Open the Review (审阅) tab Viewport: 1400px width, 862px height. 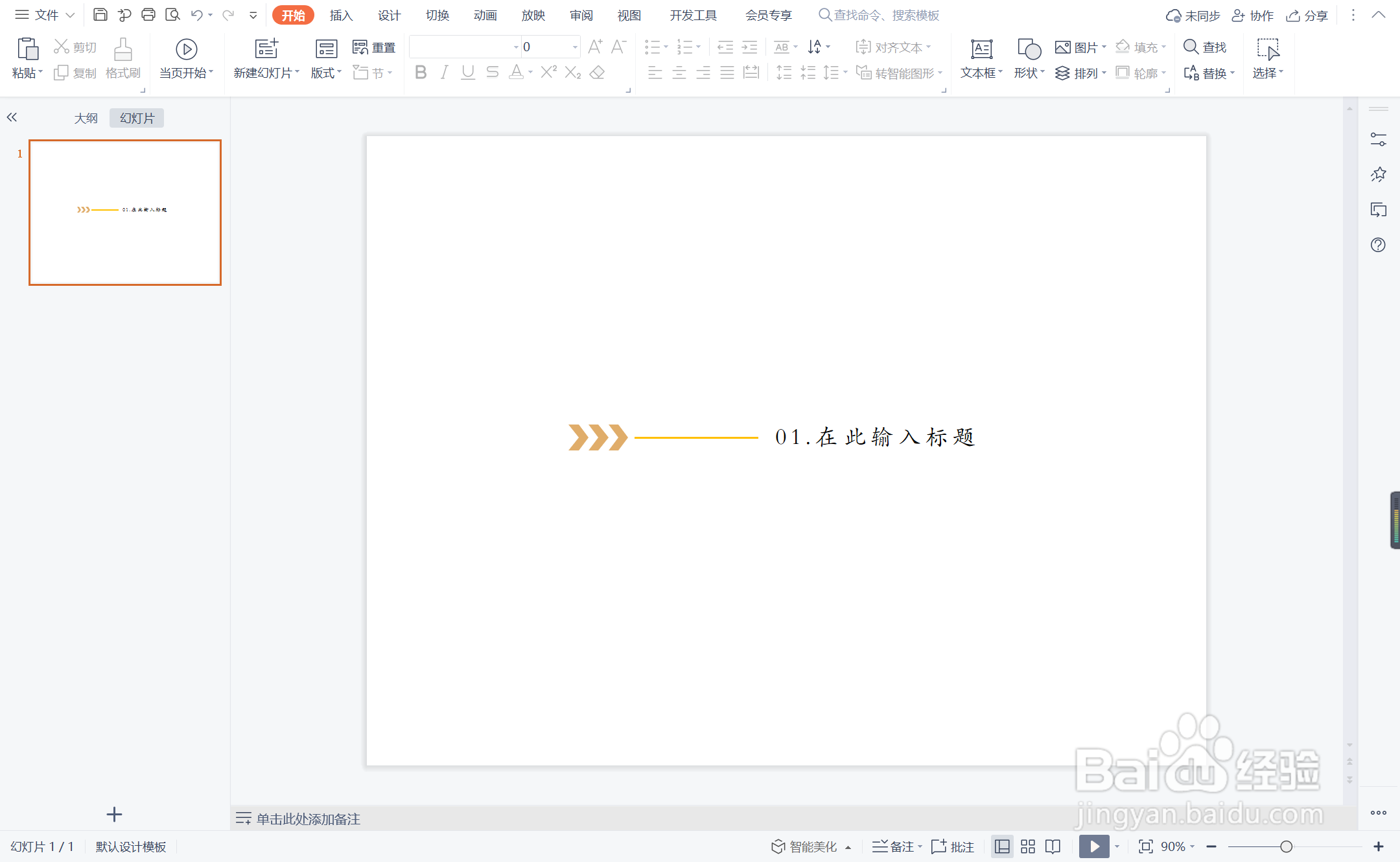coord(581,15)
